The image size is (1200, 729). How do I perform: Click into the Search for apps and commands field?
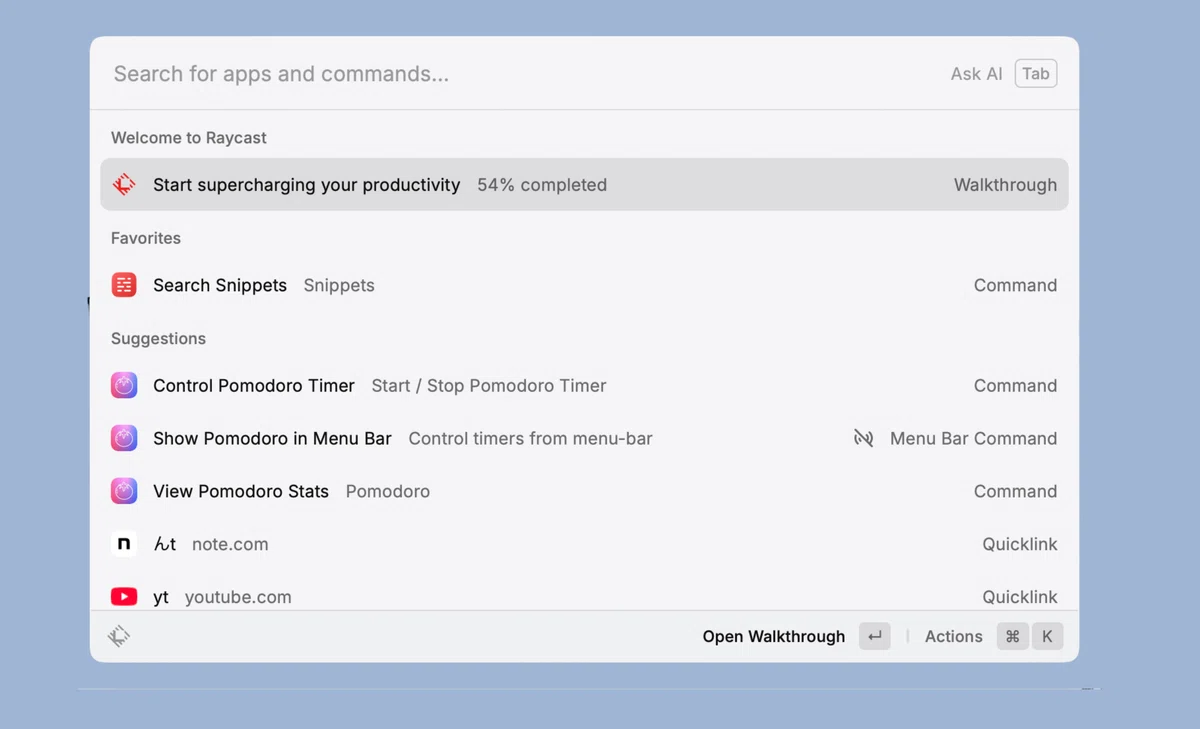[x=520, y=74]
